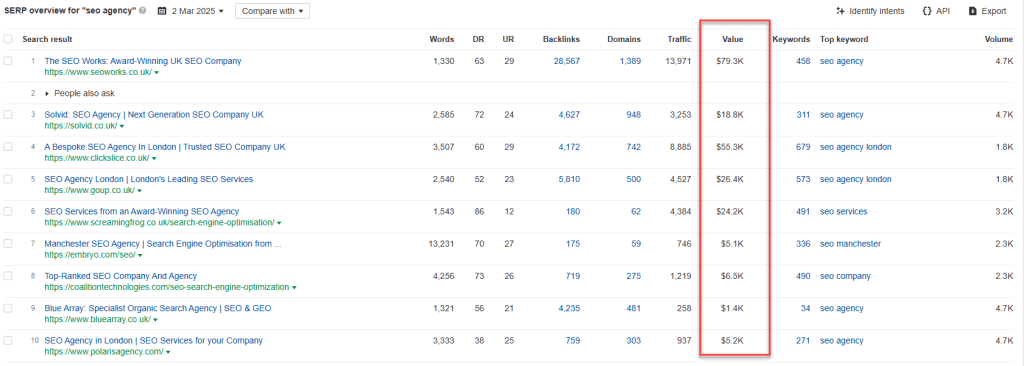Open the https://www.polarisagency.com/ URL link
This screenshot has width=1024, height=366.
point(104,352)
